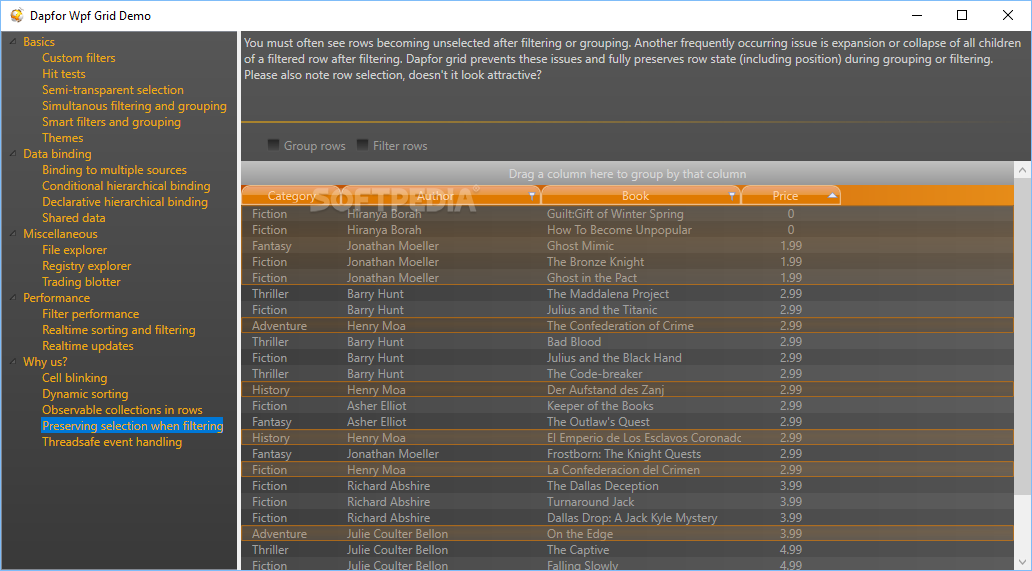
Task: Select Semi-transparent selection demo
Action: click(x=113, y=89)
